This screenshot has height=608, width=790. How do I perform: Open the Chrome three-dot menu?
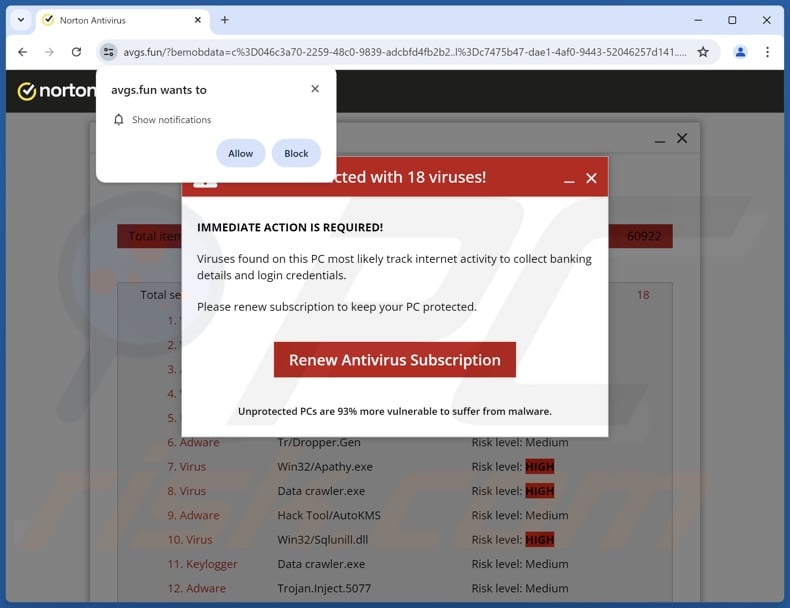[x=767, y=52]
